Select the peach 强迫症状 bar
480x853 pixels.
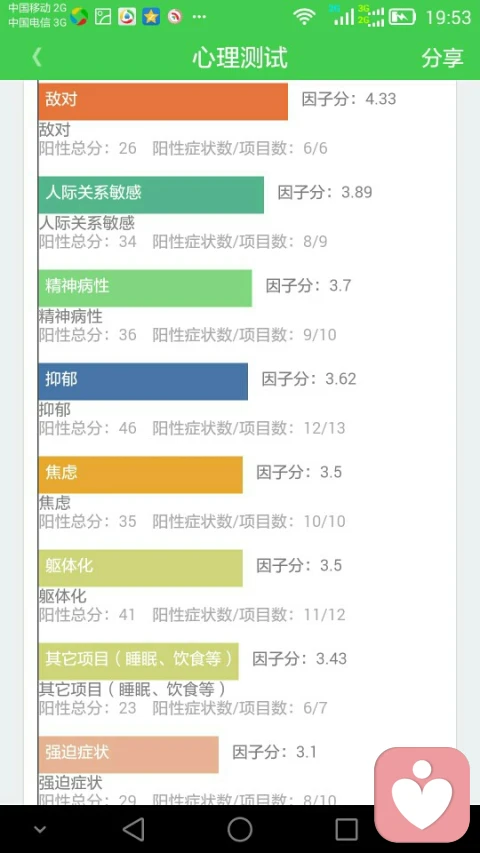[128, 755]
